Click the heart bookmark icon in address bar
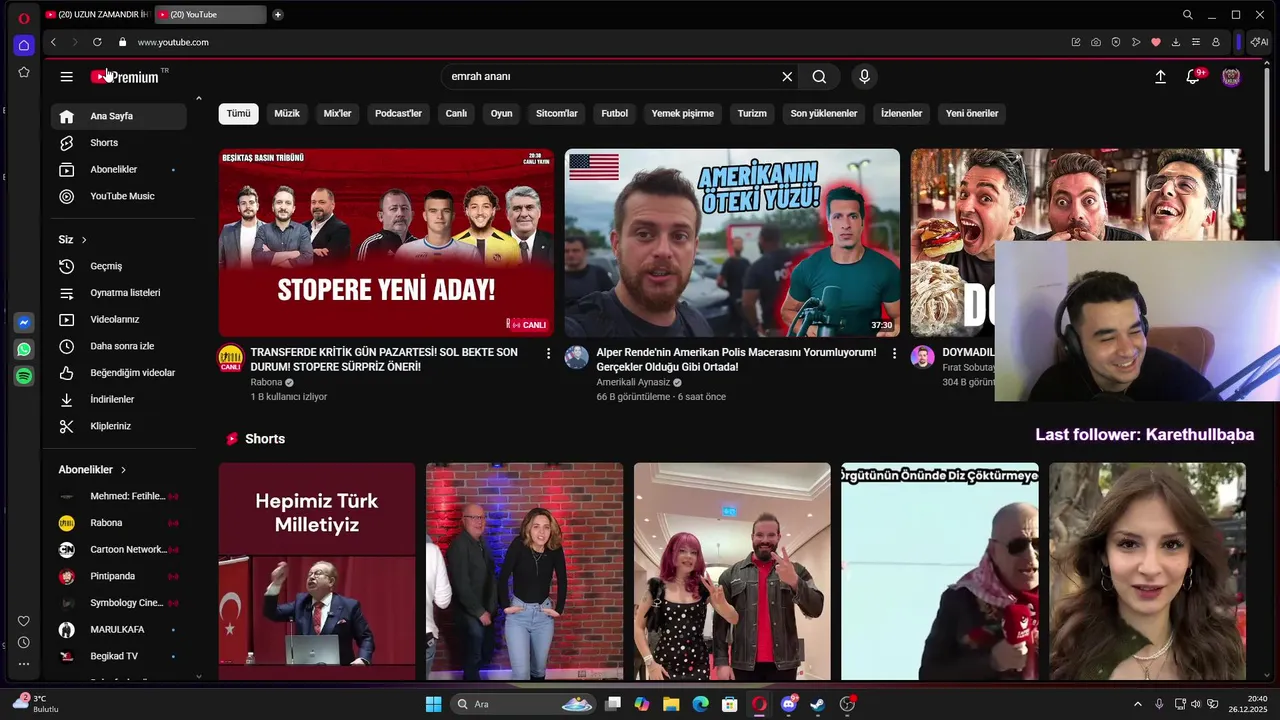Screen dimensions: 1280x720 pos(1155,42)
